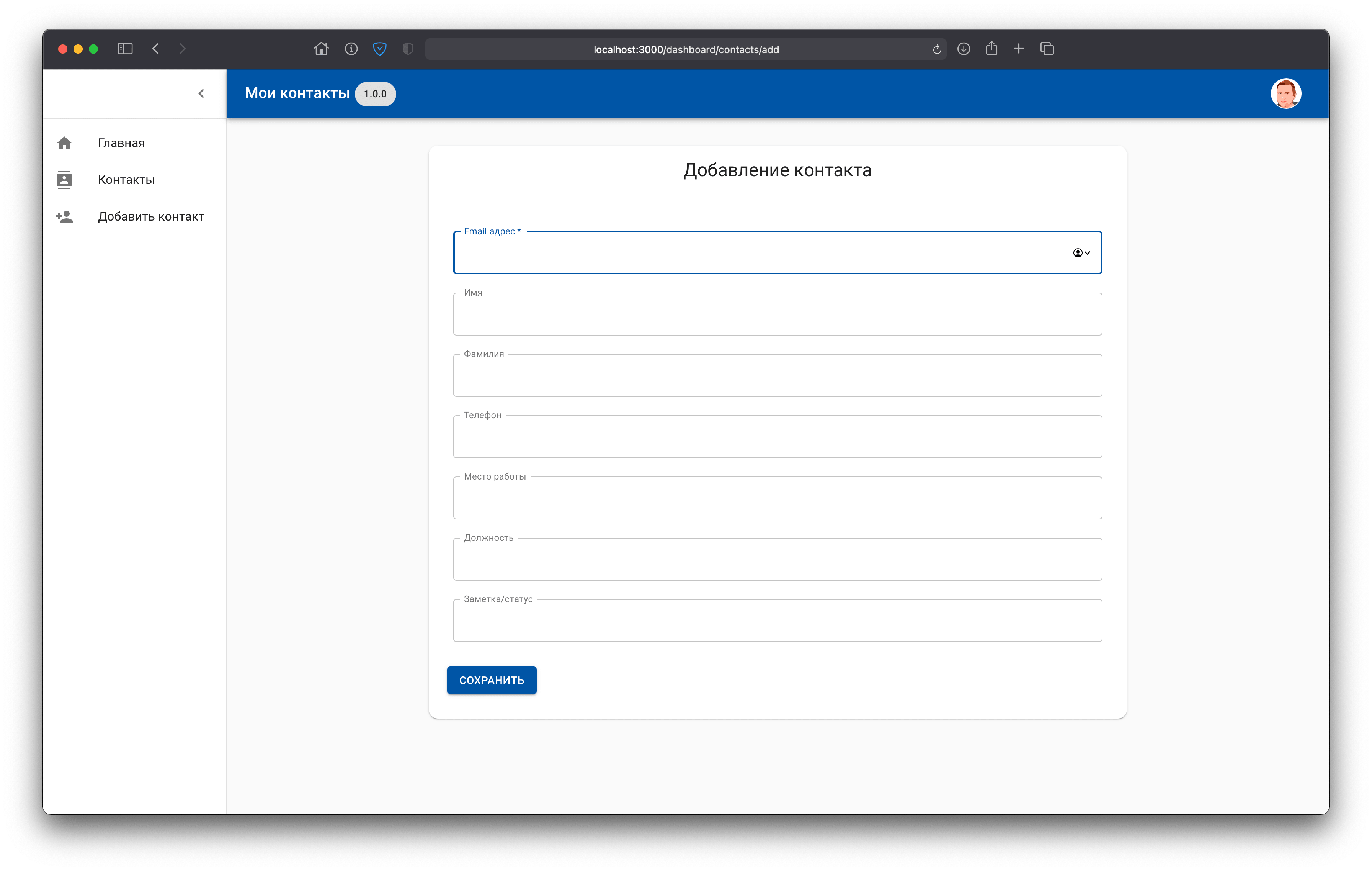Toggle the Safari sidebar panel button

[x=125, y=49]
